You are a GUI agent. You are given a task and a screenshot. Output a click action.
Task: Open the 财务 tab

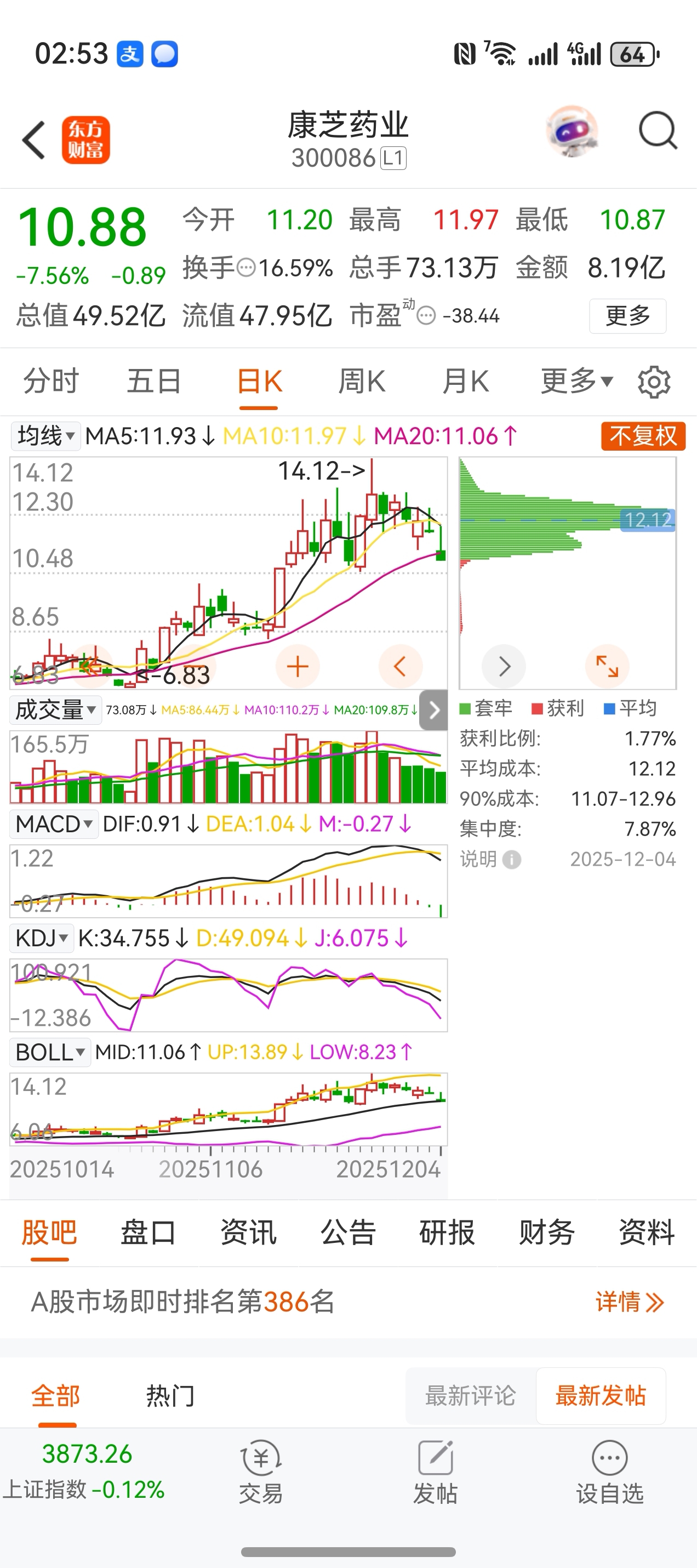pos(547,1233)
